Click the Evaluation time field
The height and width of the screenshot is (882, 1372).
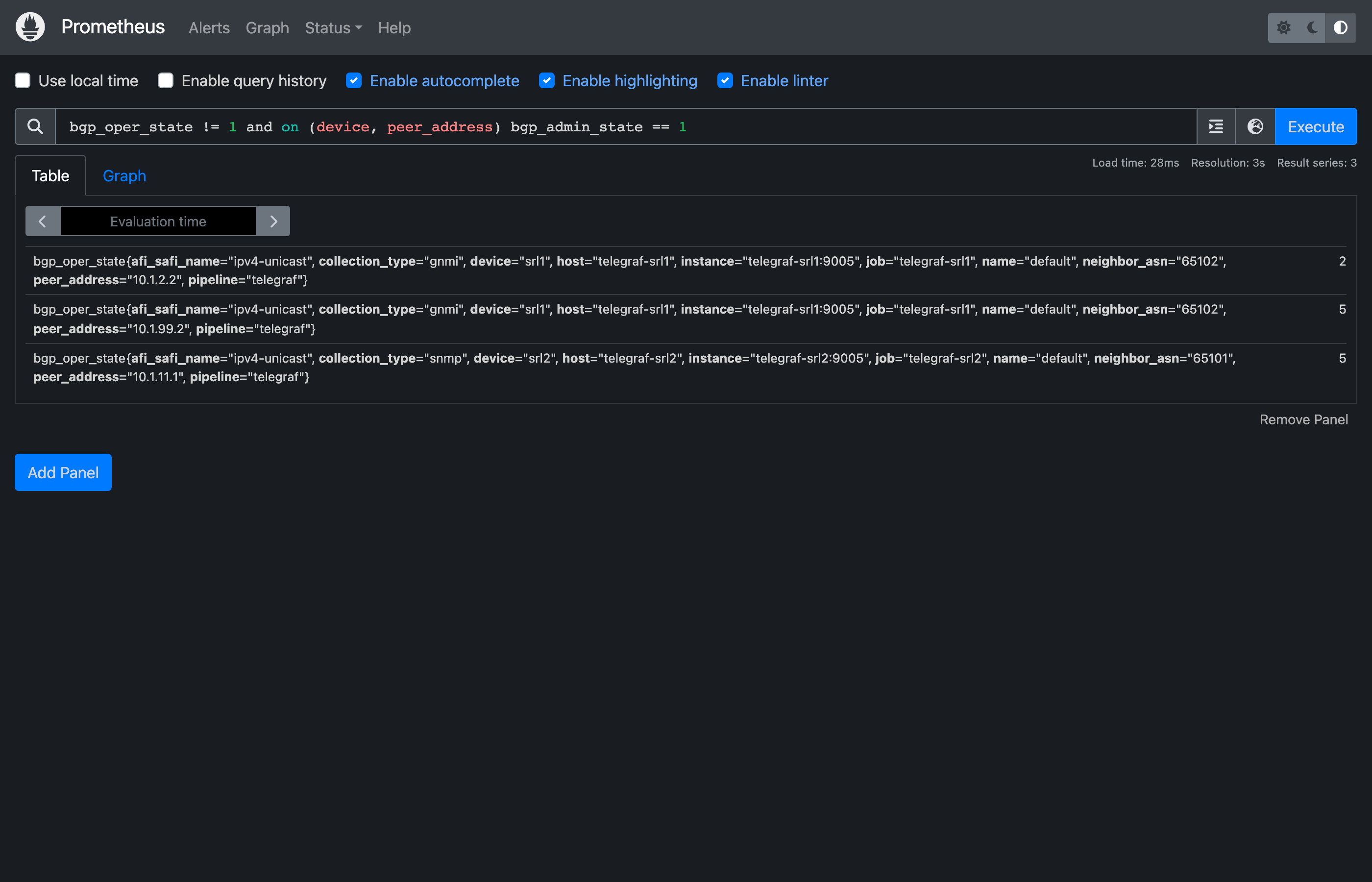coord(158,221)
